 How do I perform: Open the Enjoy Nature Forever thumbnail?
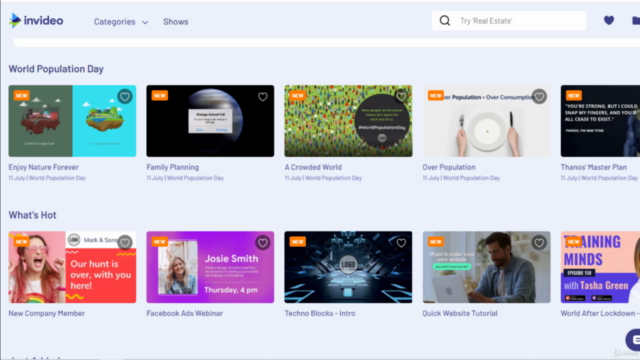72,121
